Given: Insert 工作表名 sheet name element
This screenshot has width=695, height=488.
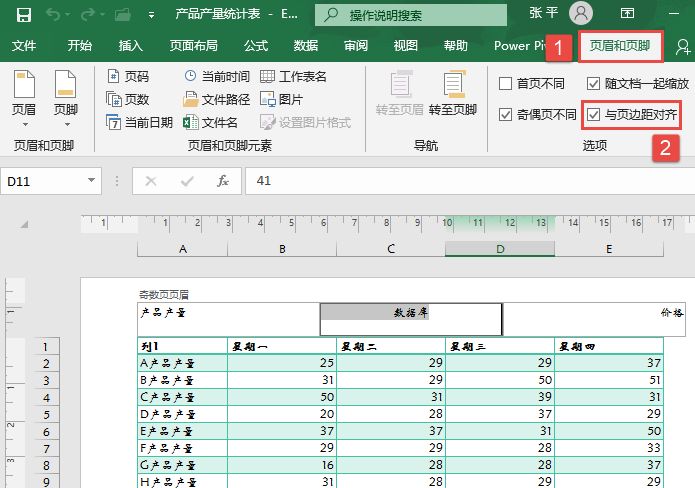Looking at the screenshot, I should (x=293, y=76).
